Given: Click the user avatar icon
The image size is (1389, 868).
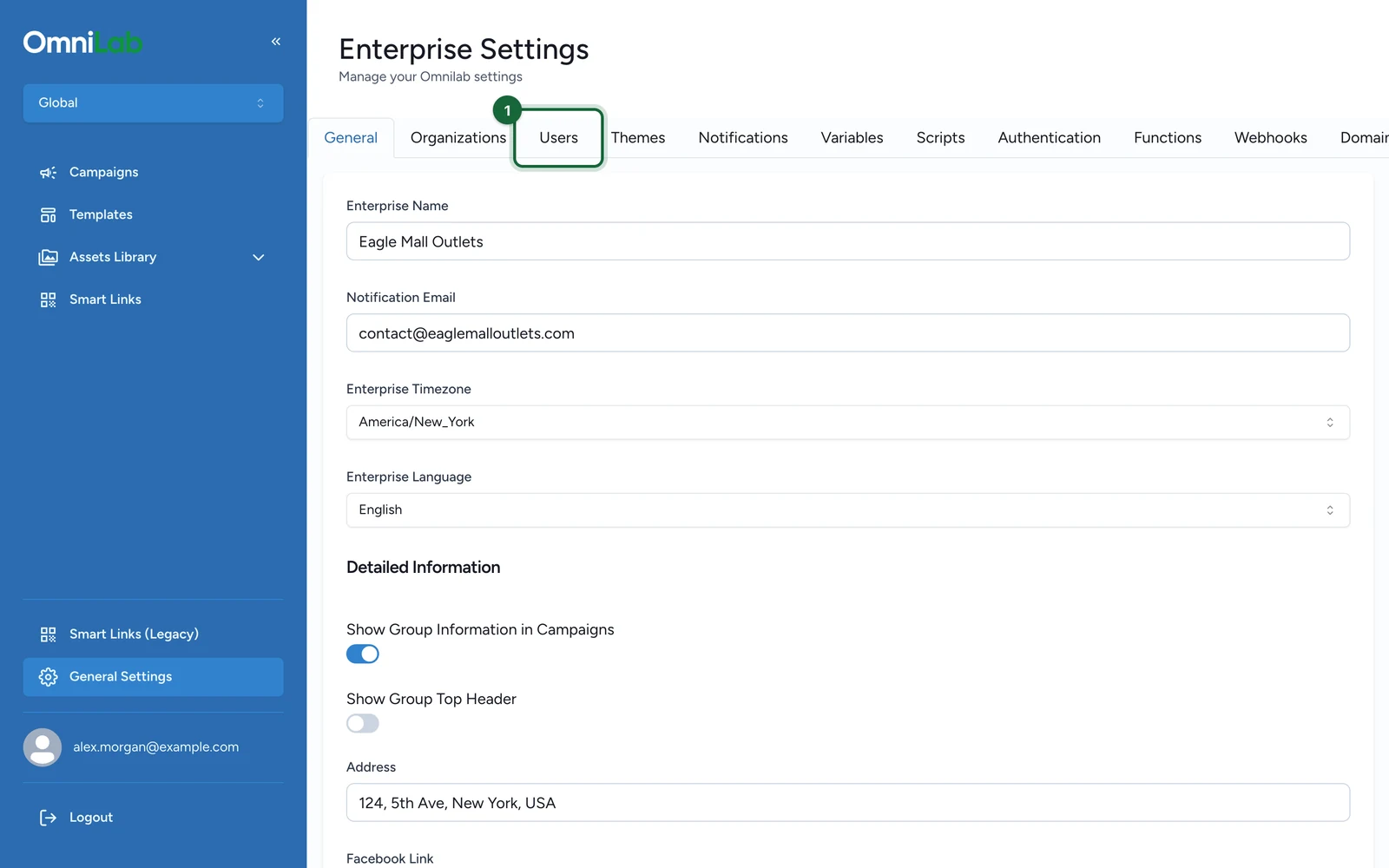Looking at the screenshot, I should 42,747.
